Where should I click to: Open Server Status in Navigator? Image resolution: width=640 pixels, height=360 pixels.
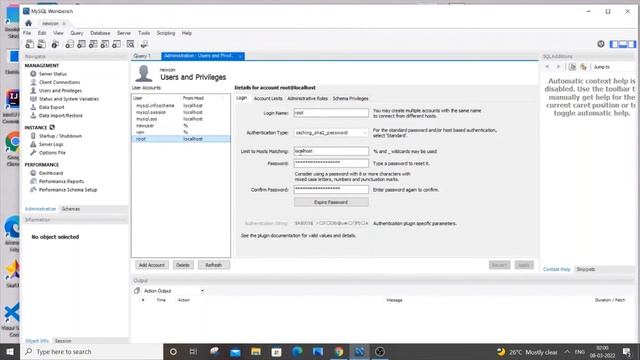click(x=53, y=74)
